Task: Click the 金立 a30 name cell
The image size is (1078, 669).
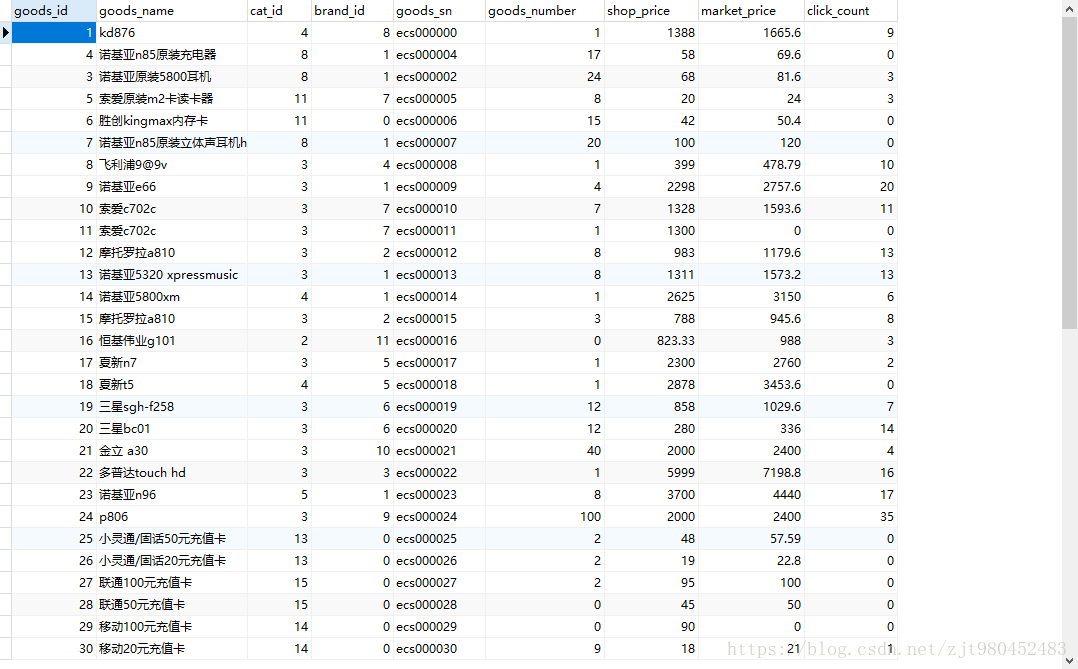Action: click(x=172, y=450)
